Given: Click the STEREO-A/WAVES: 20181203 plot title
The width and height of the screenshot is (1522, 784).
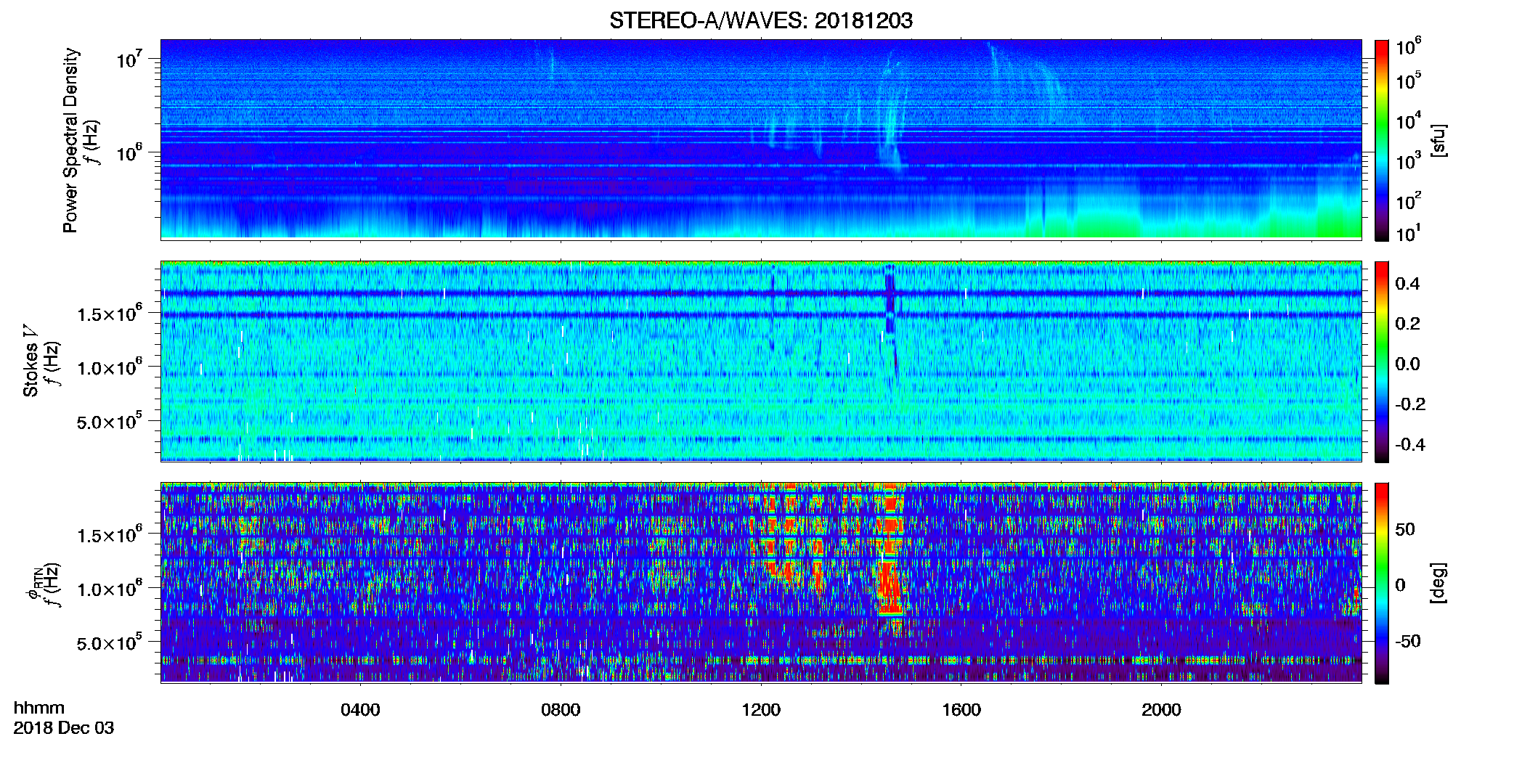Looking at the screenshot, I should [x=761, y=20].
